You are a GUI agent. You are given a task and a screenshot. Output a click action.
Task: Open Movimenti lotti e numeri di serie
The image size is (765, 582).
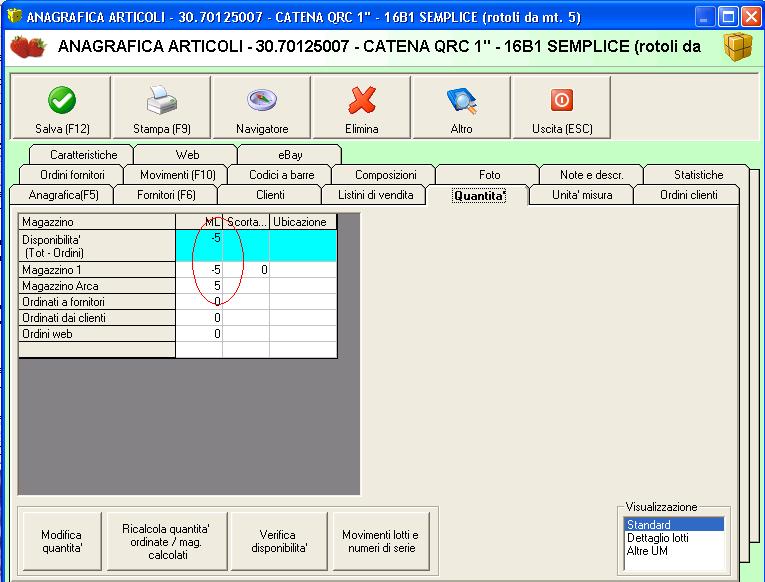pos(381,541)
